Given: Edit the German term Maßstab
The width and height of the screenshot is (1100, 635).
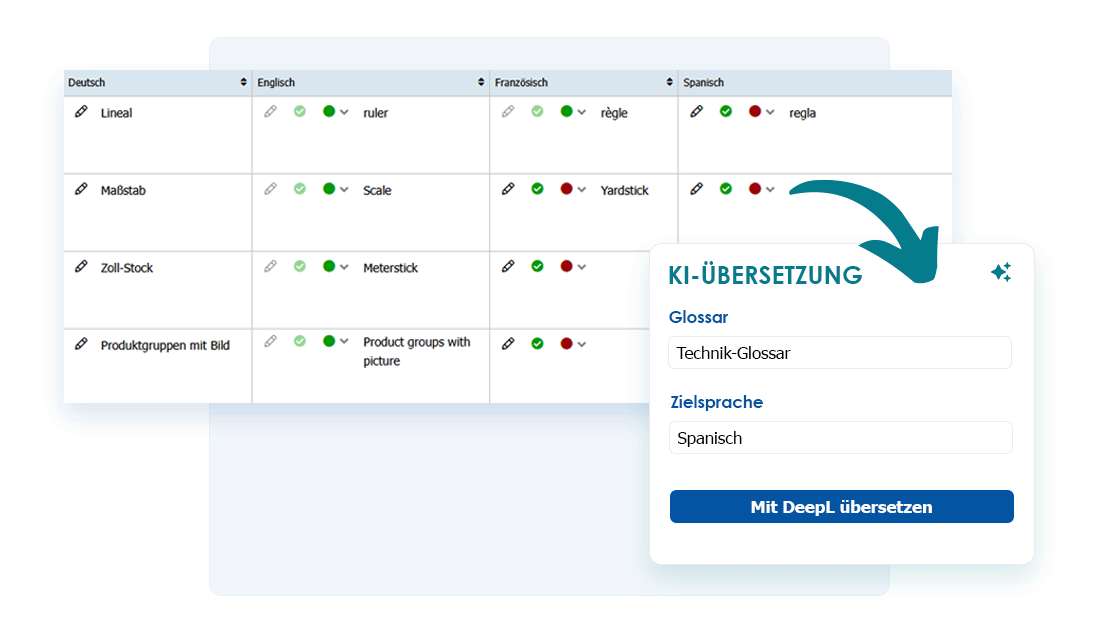Looking at the screenshot, I should pyautogui.click(x=81, y=189).
